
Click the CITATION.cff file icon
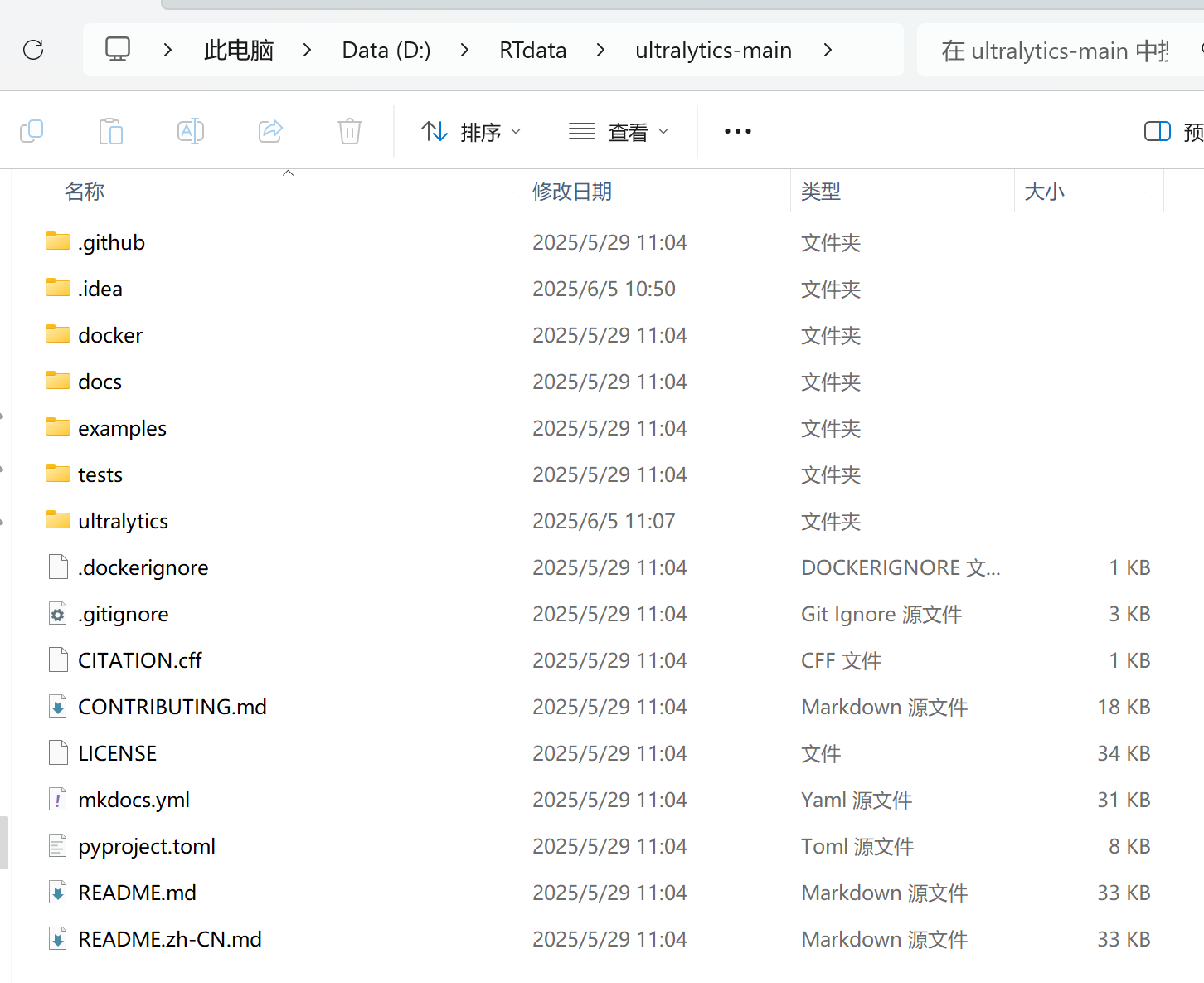click(58, 660)
